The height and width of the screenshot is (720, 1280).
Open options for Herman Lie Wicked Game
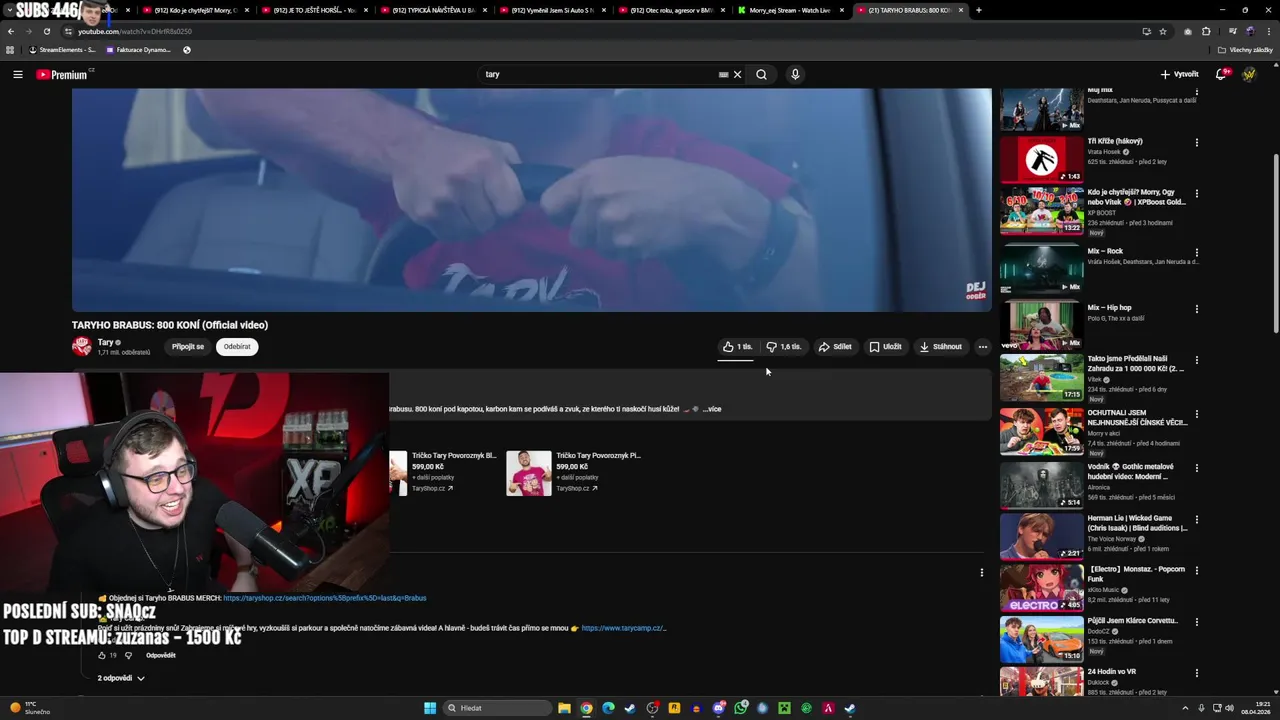coord(1196,520)
